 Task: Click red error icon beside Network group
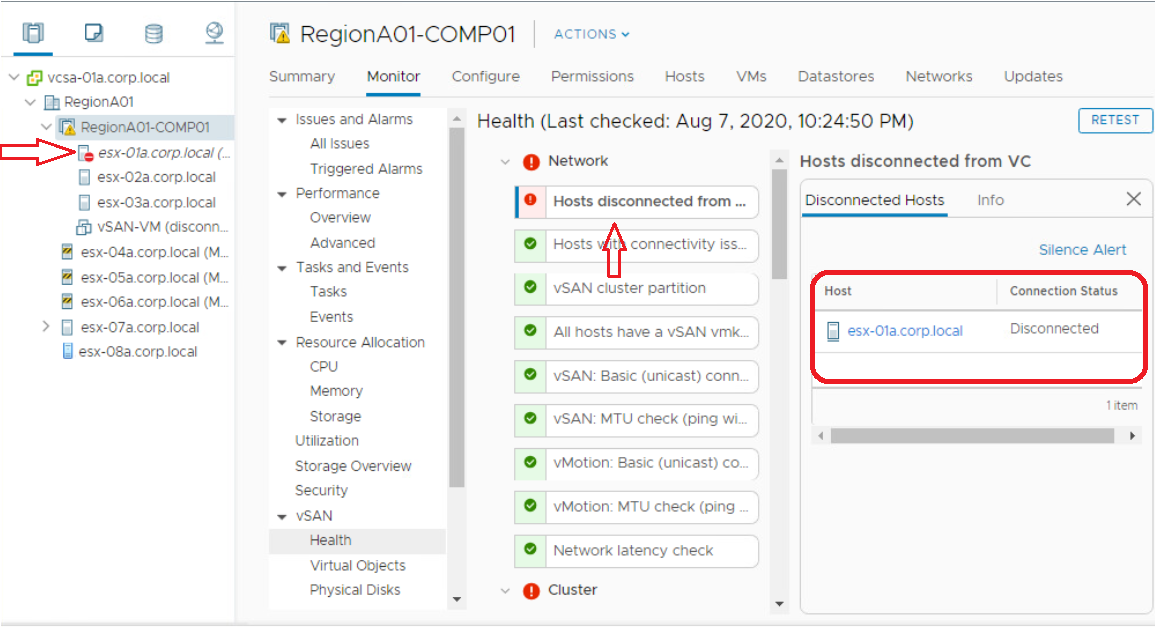coord(531,161)
